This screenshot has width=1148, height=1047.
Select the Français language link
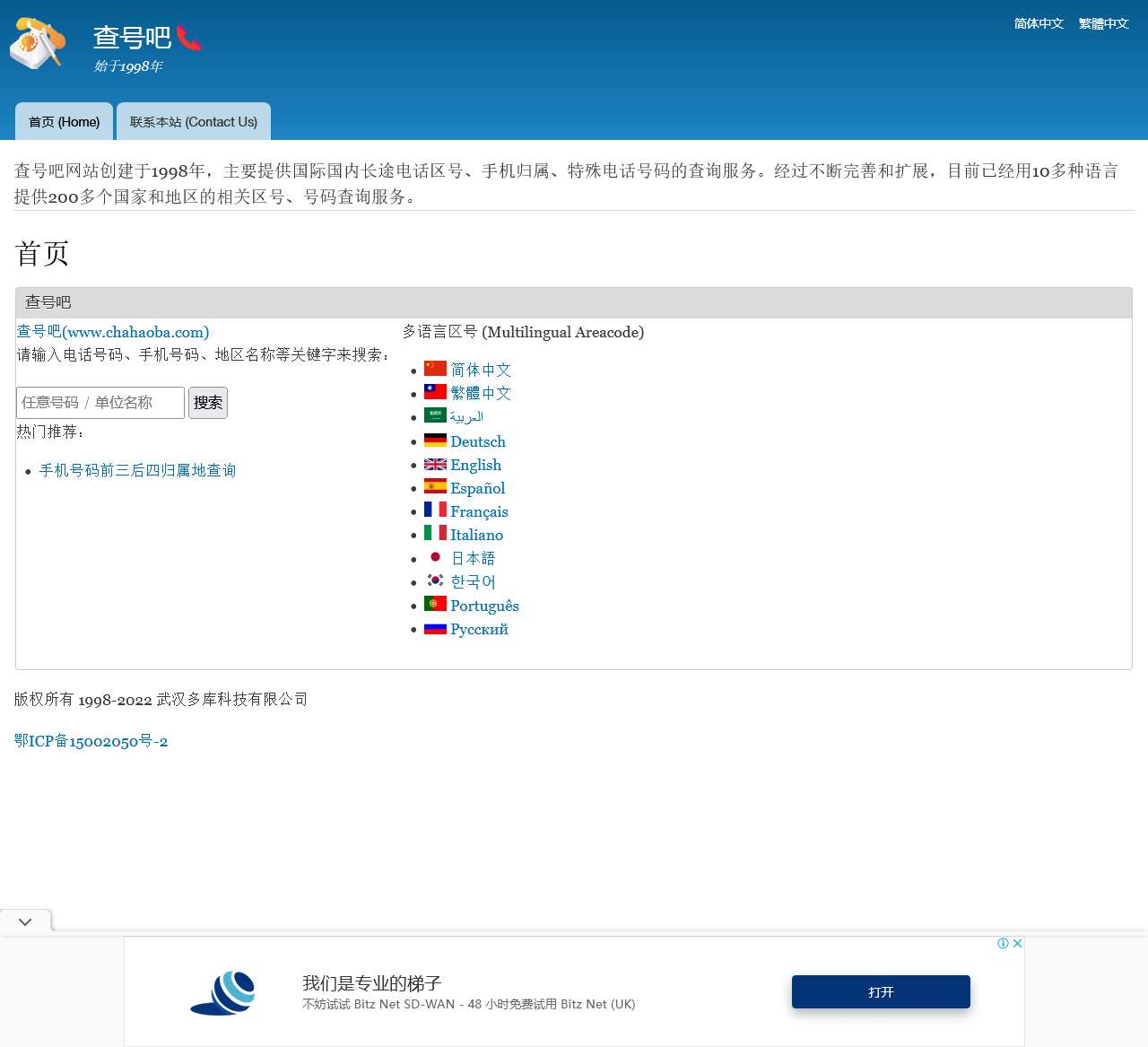point(479,511)
